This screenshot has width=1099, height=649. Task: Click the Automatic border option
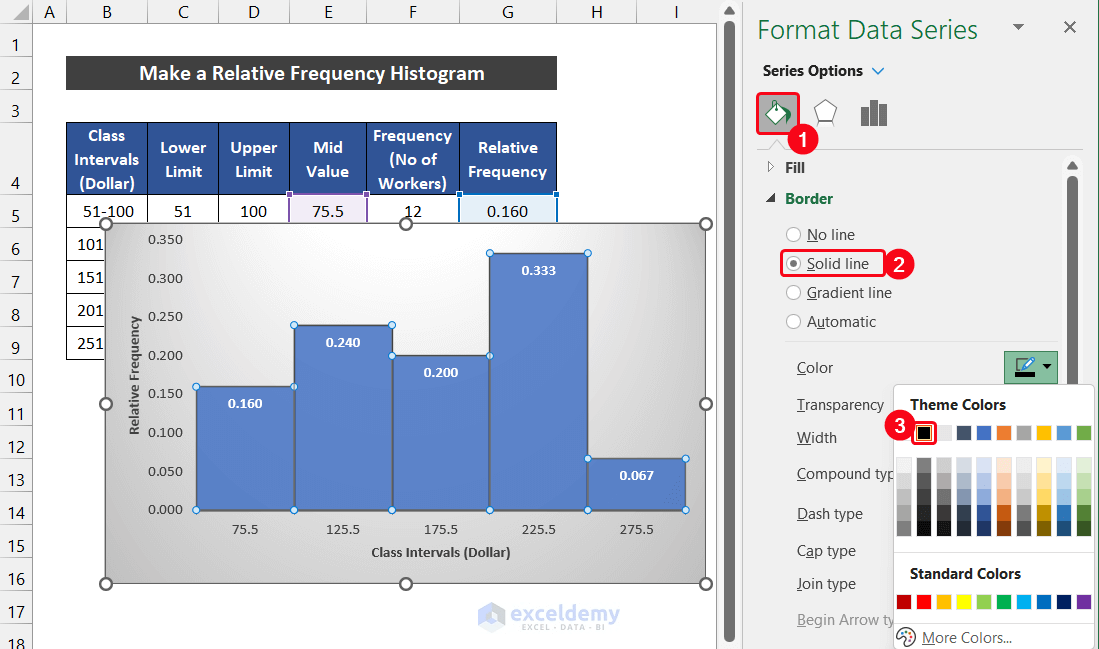793,321
